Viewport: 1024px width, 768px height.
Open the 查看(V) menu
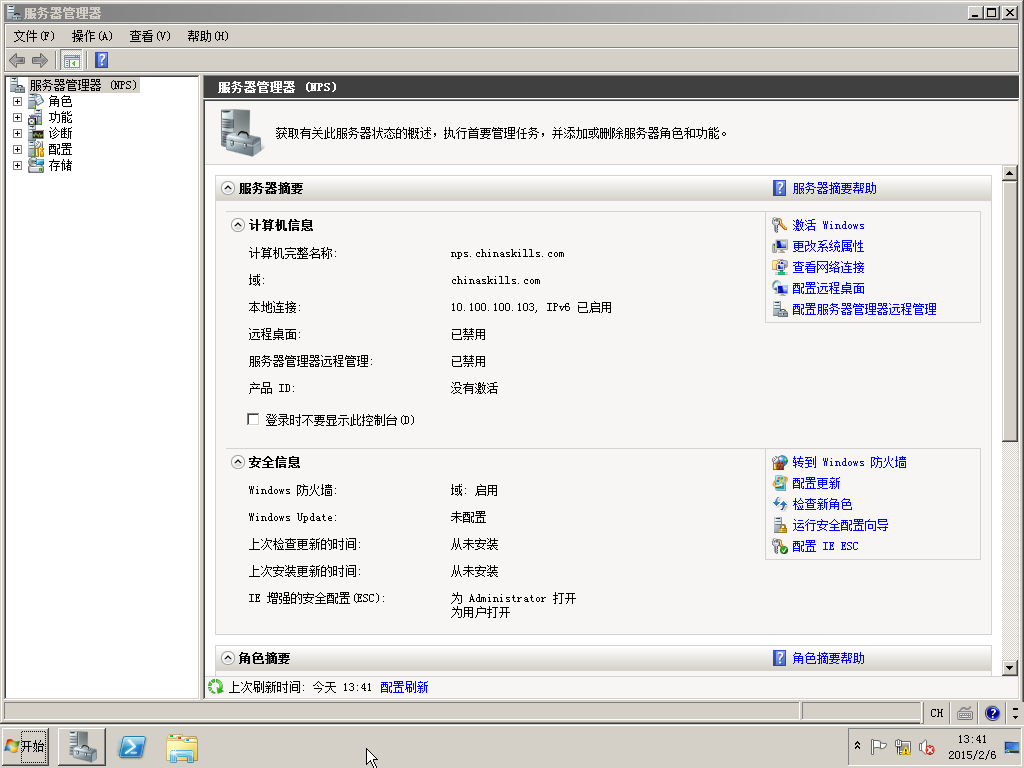(150, 36)
